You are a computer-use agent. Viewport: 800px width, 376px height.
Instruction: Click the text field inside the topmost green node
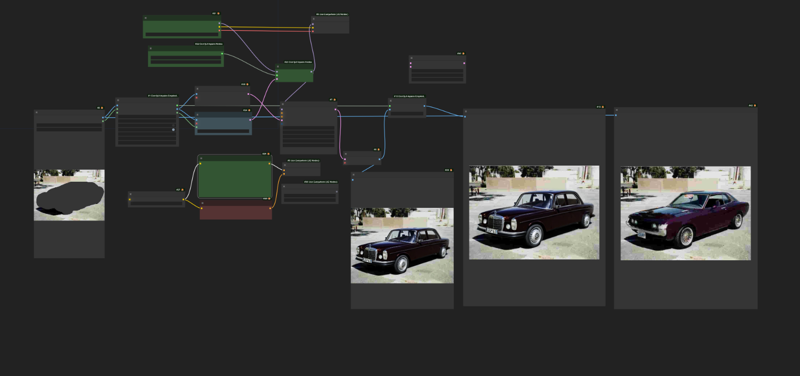pos(182,35)
